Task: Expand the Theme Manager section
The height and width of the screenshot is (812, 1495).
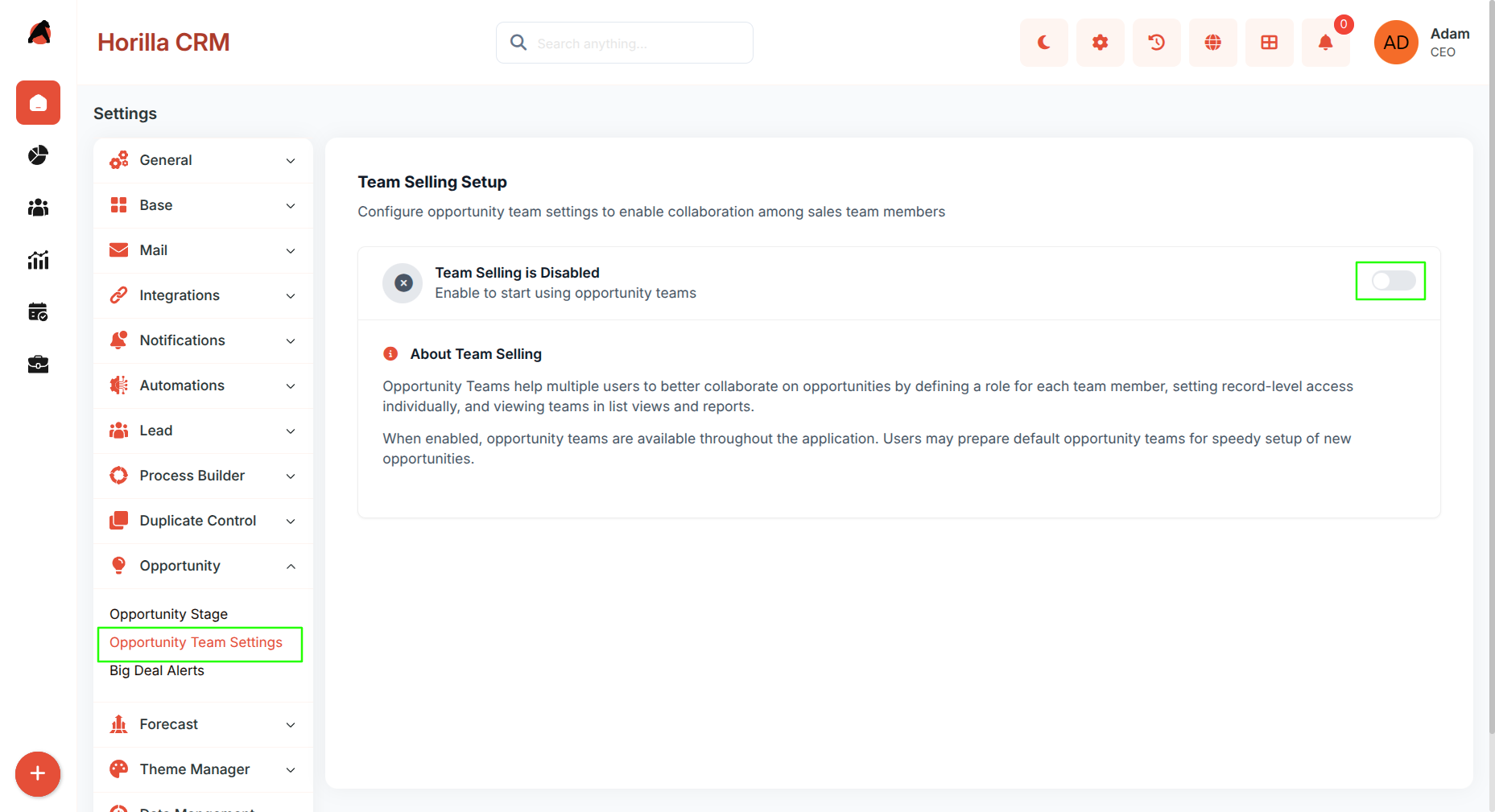Action: coord(203,769)
